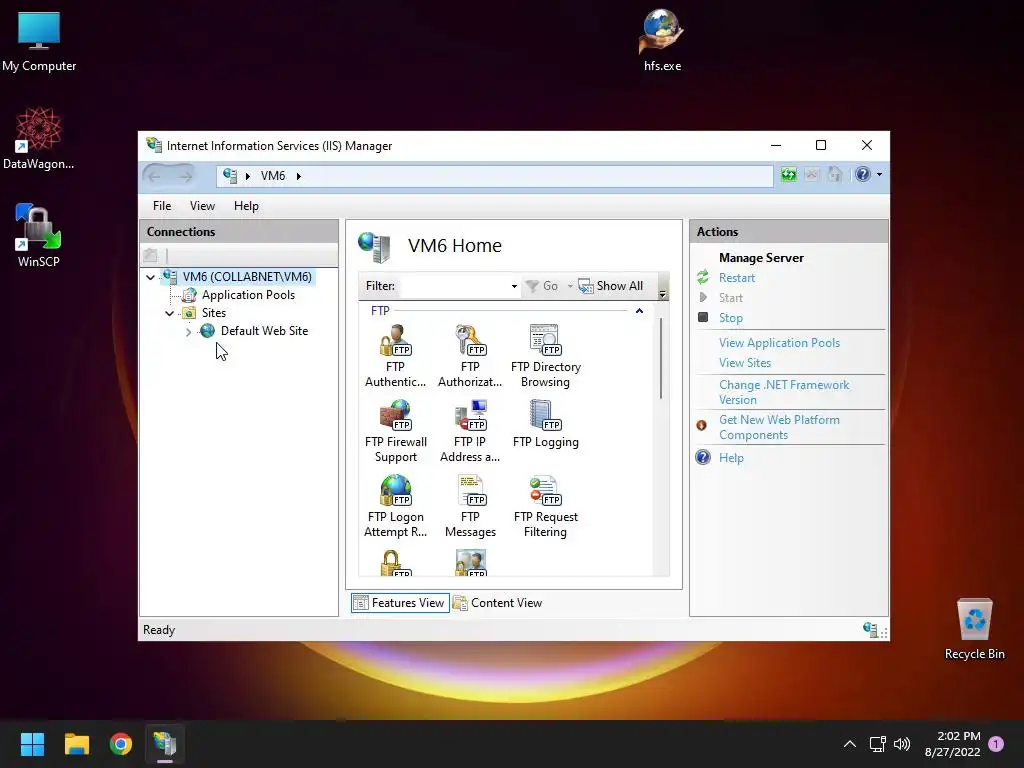Image resolution: width=1024 pixels, height=768 pixels.
Task: Click the navigate Forward arrow in IIS Manager
Action: click(185, 176)
